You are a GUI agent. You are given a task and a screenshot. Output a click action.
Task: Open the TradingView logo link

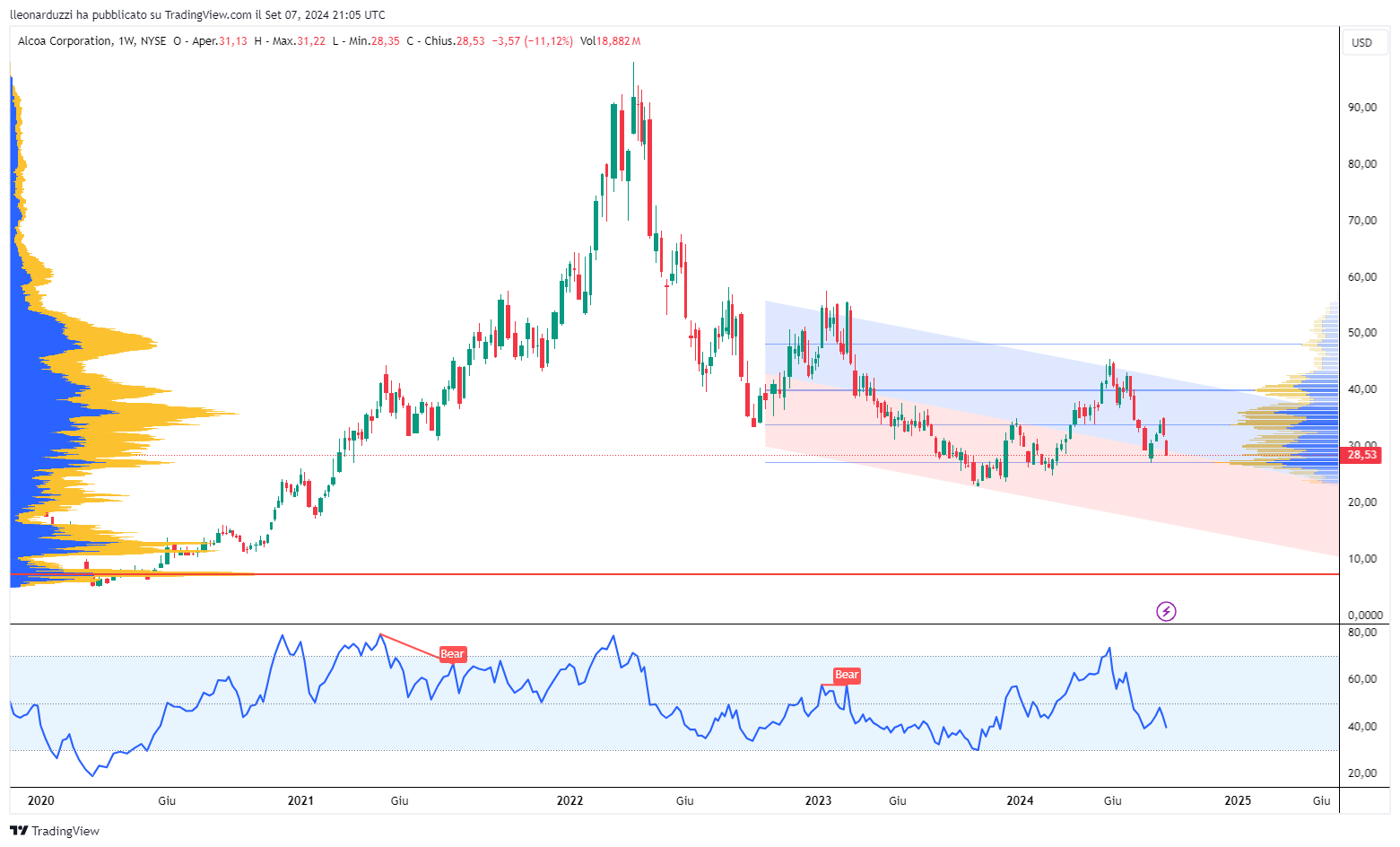coord(55,831)
